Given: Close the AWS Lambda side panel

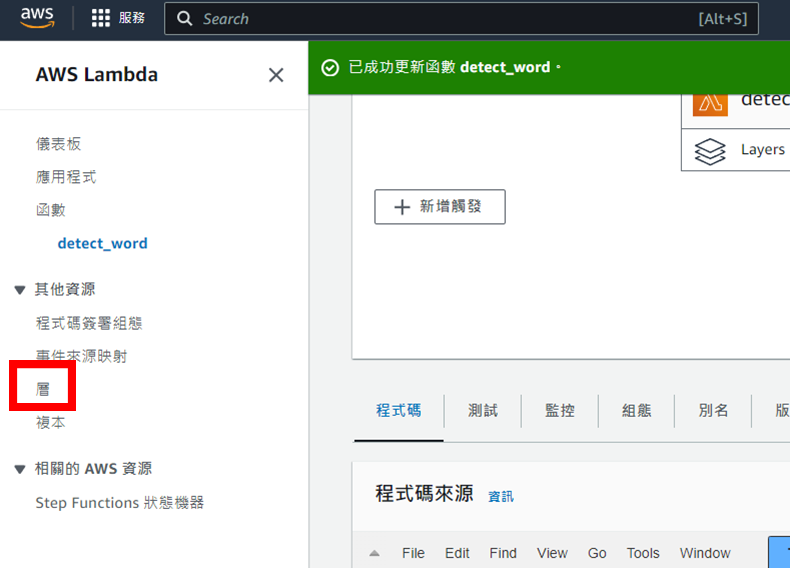Looking at the screenshot, I should (x=276, y=75).
